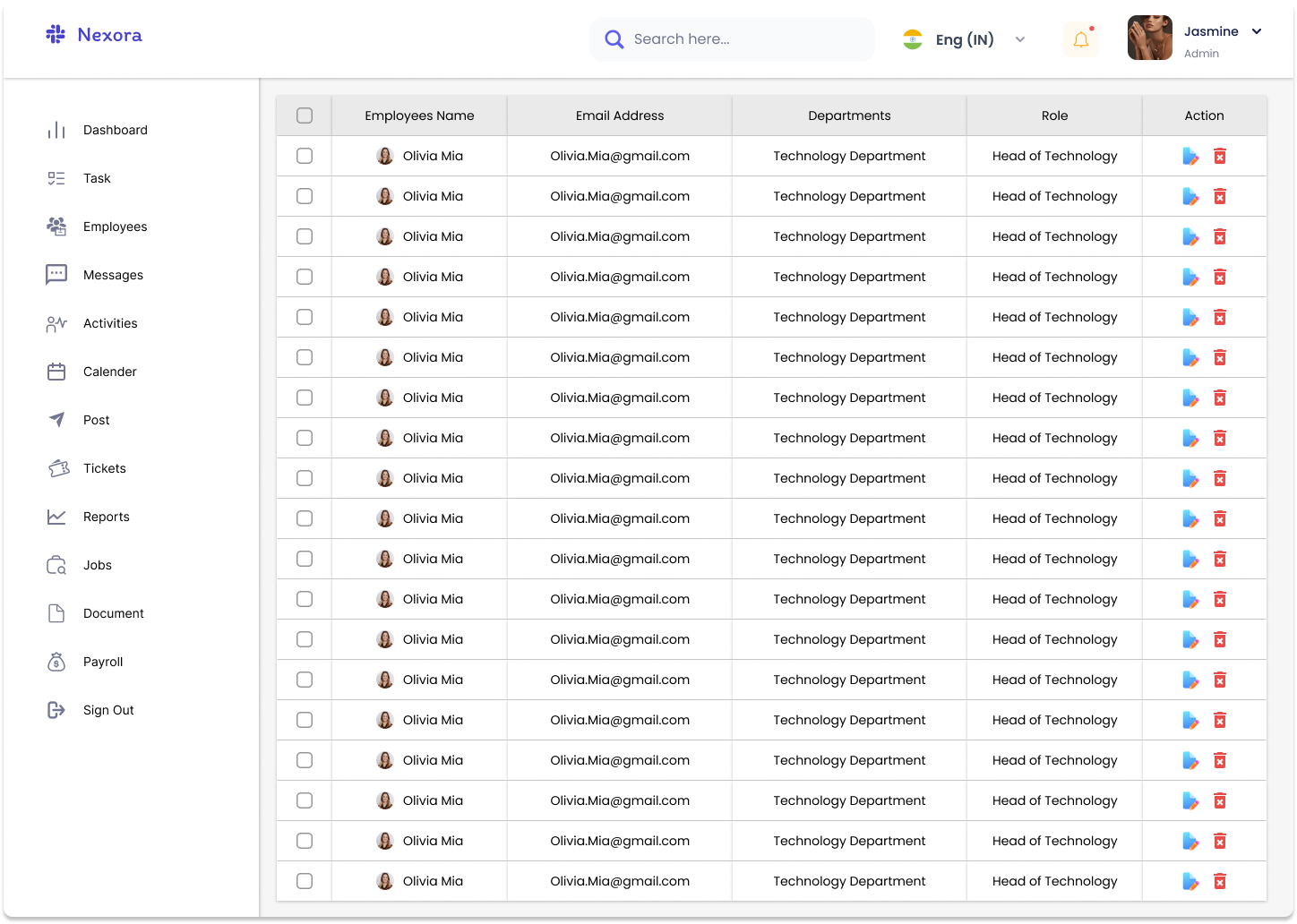
Task: Click the Nexora logo
Action: click(x=93, y=34)
